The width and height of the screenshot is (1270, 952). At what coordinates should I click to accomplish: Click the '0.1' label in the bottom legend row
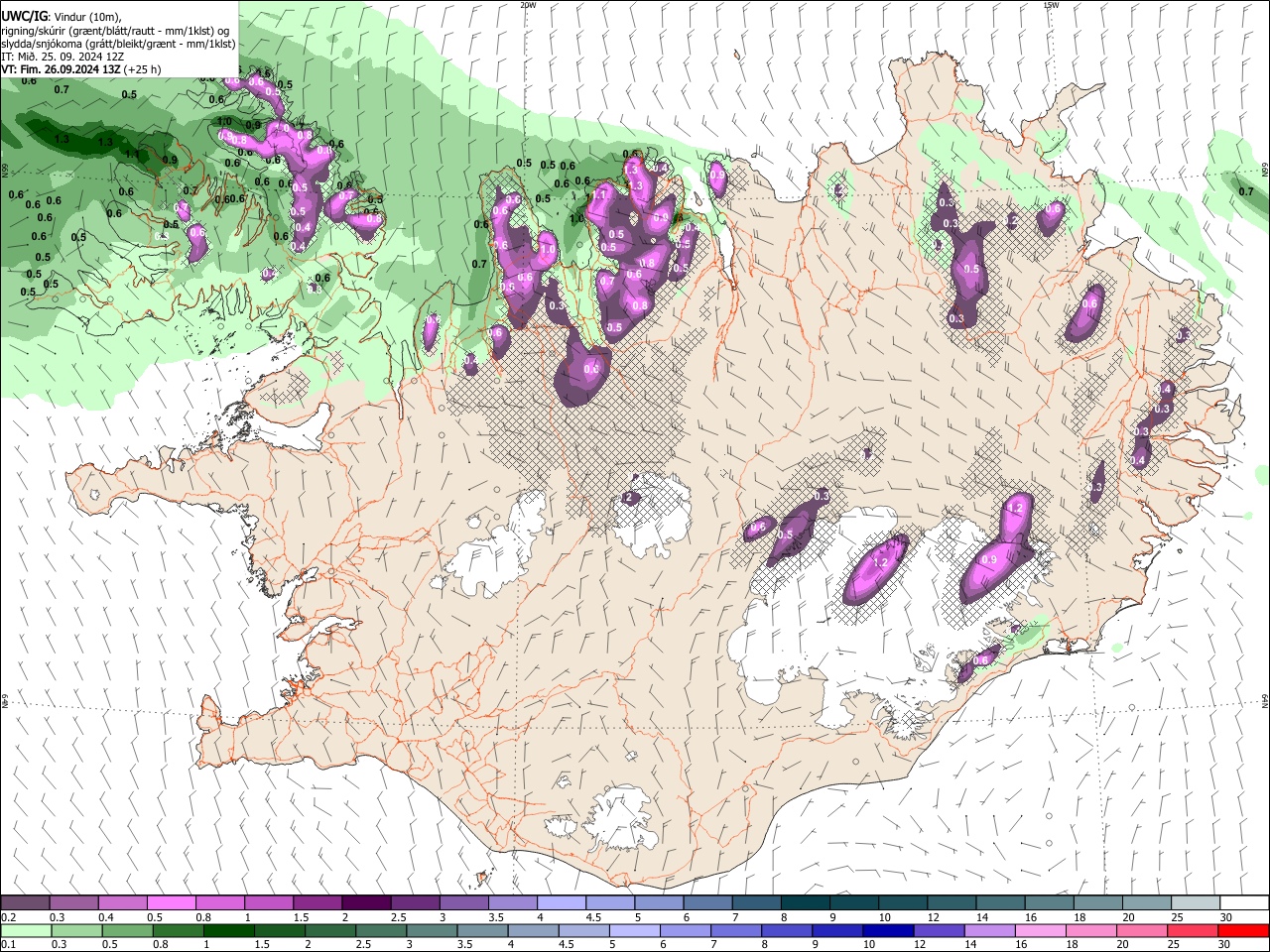point(8,945)
